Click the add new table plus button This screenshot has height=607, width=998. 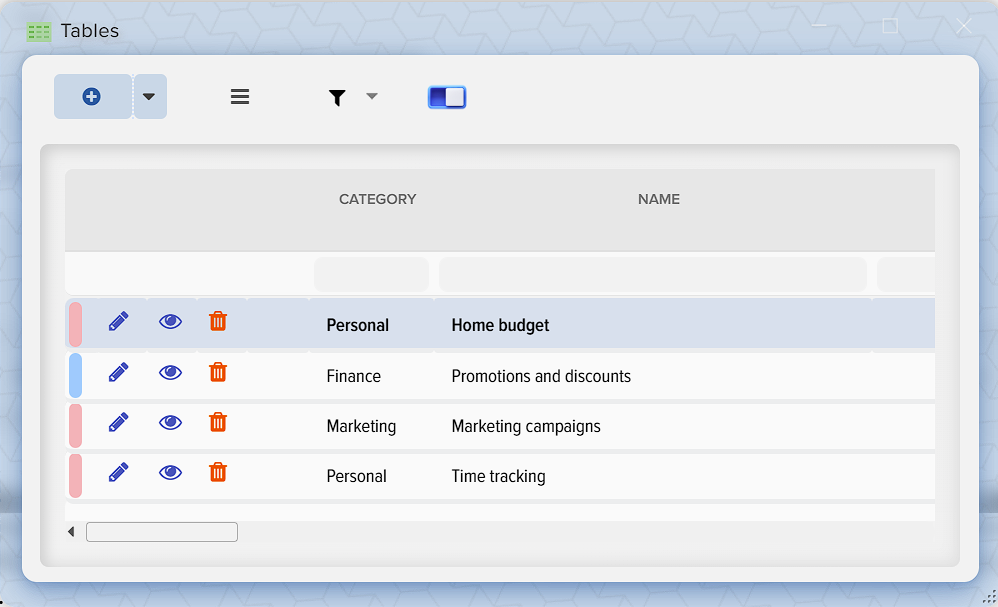pos(92,97)
